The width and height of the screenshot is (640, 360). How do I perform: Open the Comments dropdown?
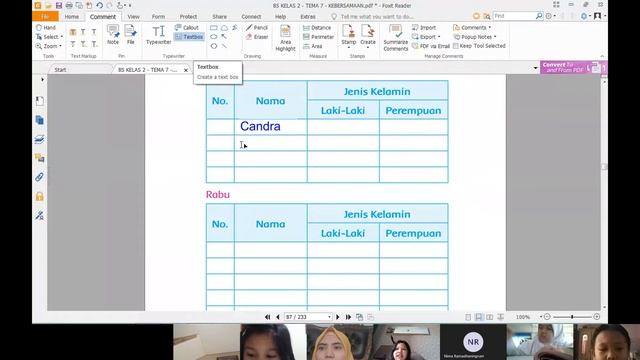(x=472, y=27)
